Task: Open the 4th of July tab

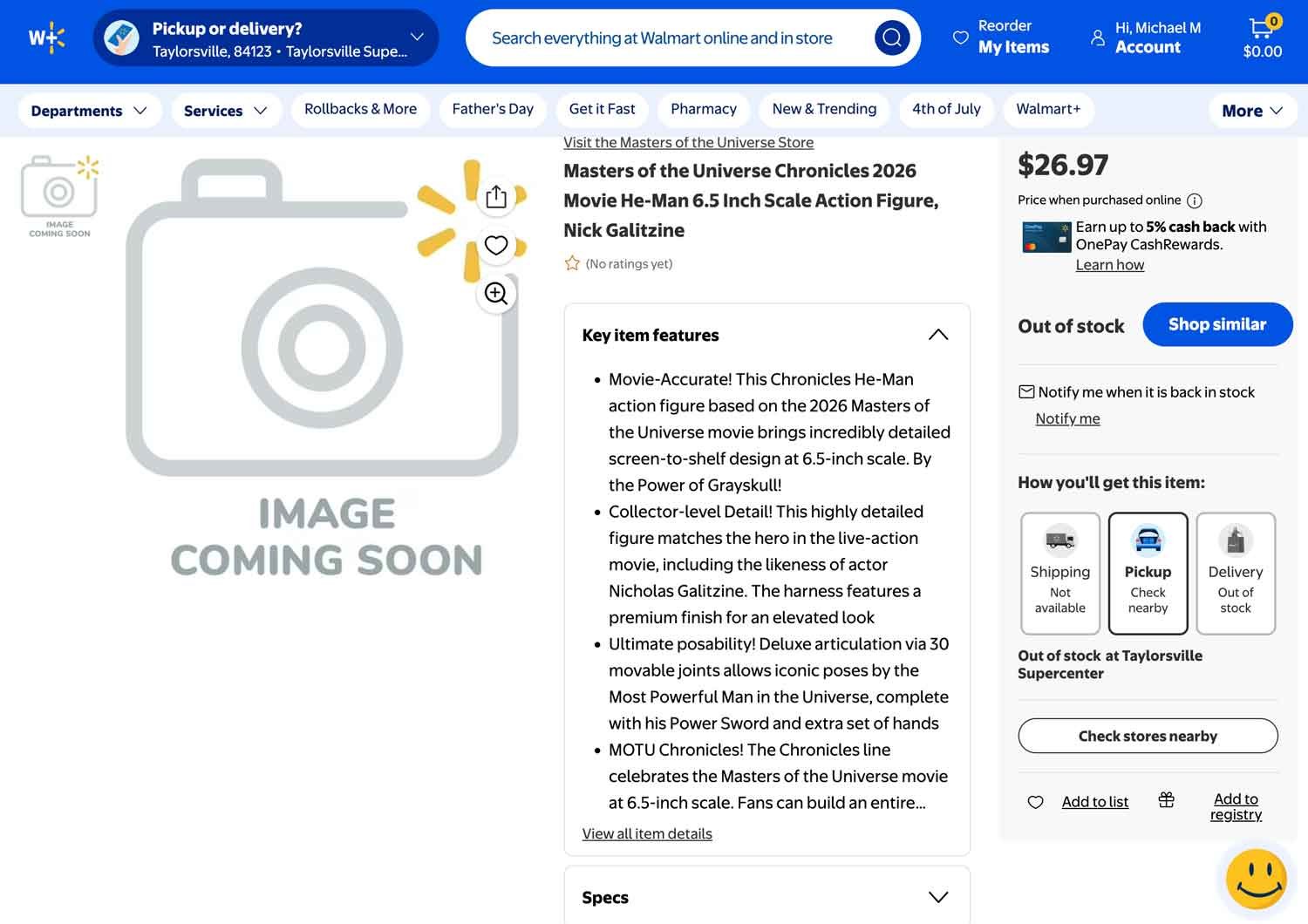Action: pos(946,109)
